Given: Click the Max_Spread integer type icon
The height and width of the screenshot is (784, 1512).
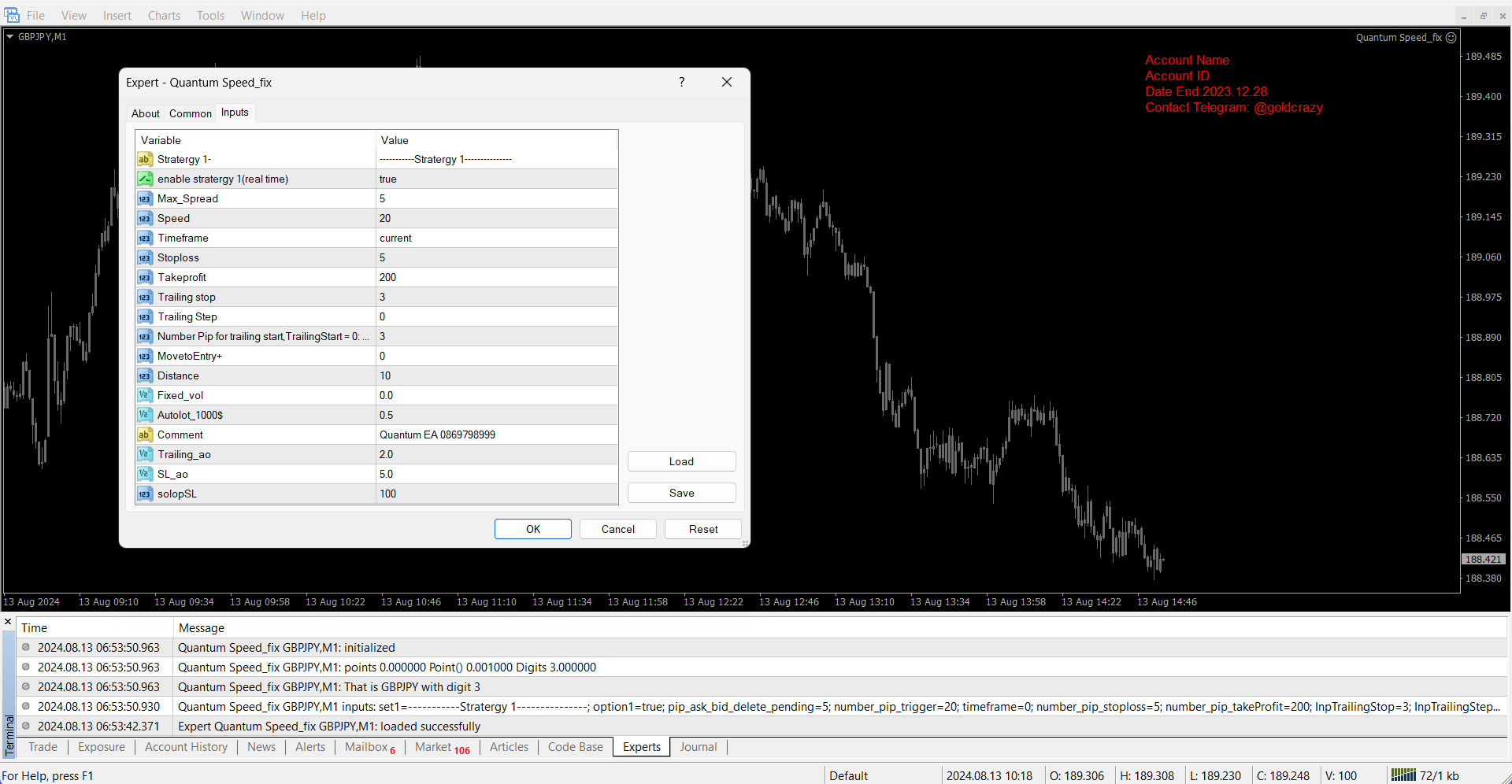Looking at the screenshot, I should click(145, 198).
